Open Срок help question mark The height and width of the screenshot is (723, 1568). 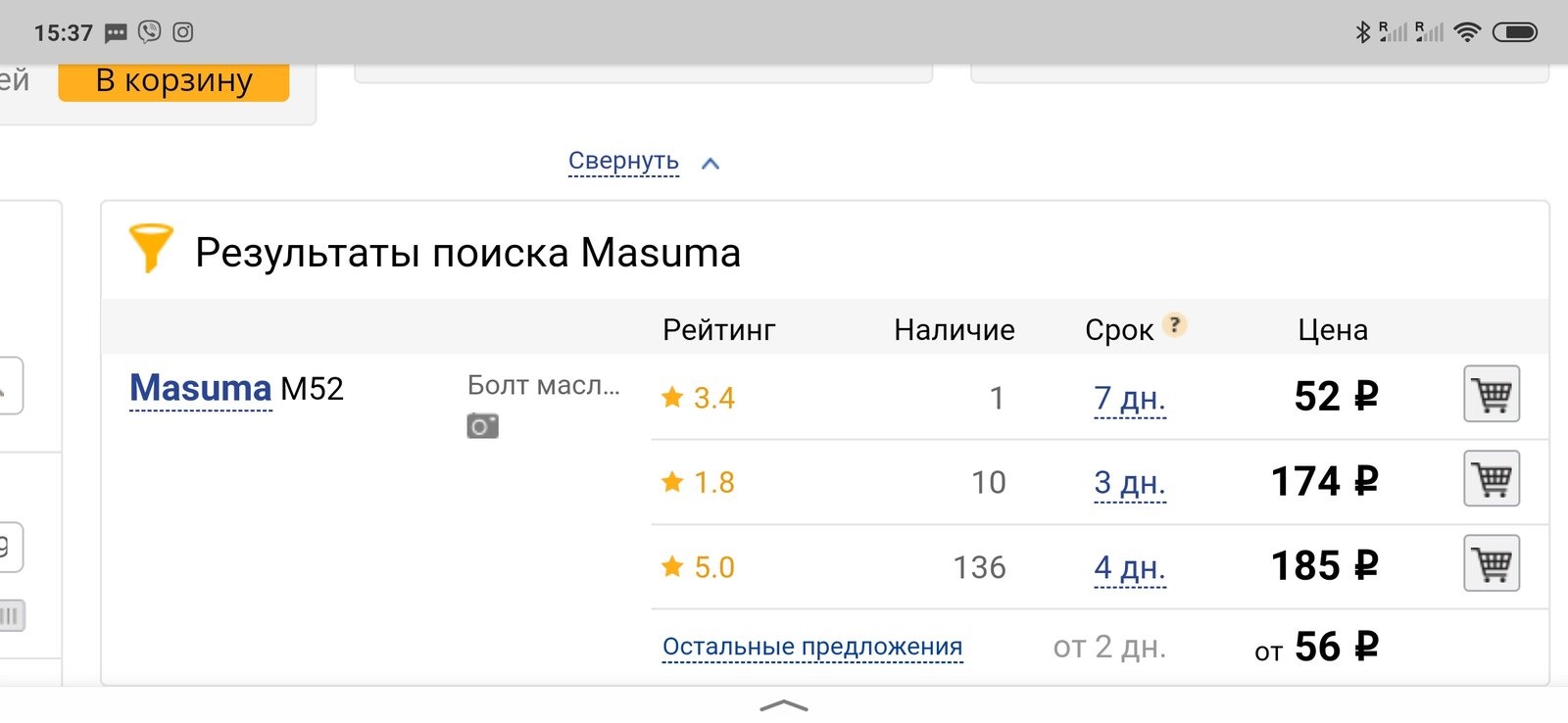pos(1174,324)
